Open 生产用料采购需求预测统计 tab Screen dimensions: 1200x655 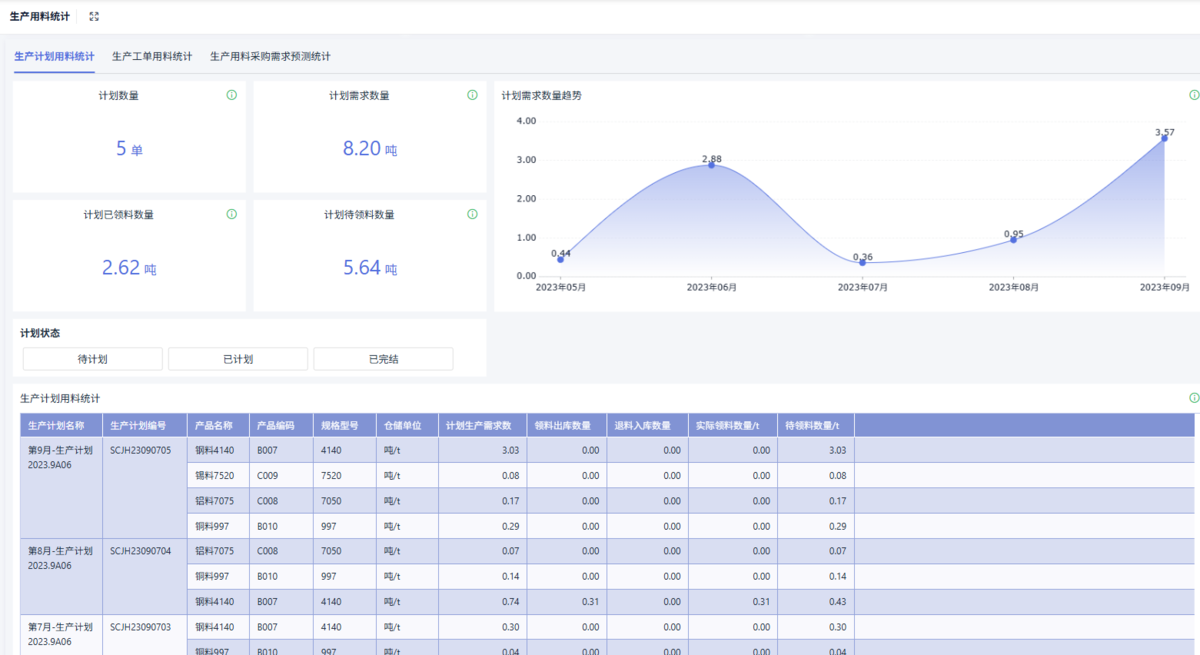[x=270, y=57]
